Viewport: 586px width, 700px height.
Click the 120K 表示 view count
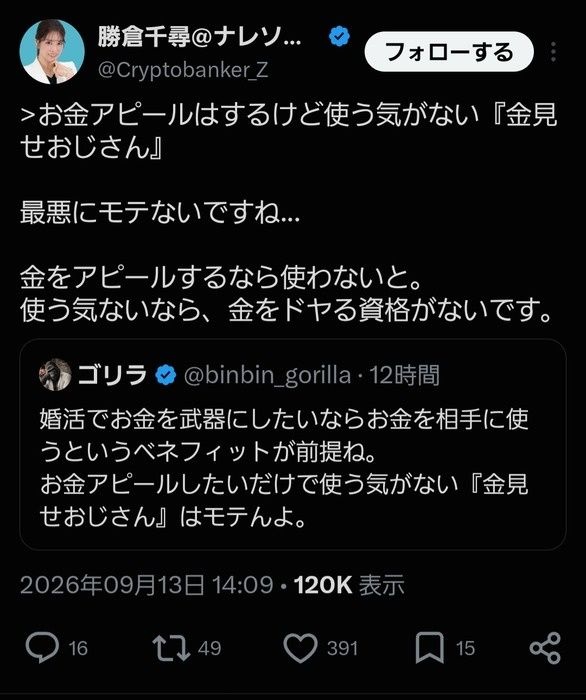click(349, 584)
